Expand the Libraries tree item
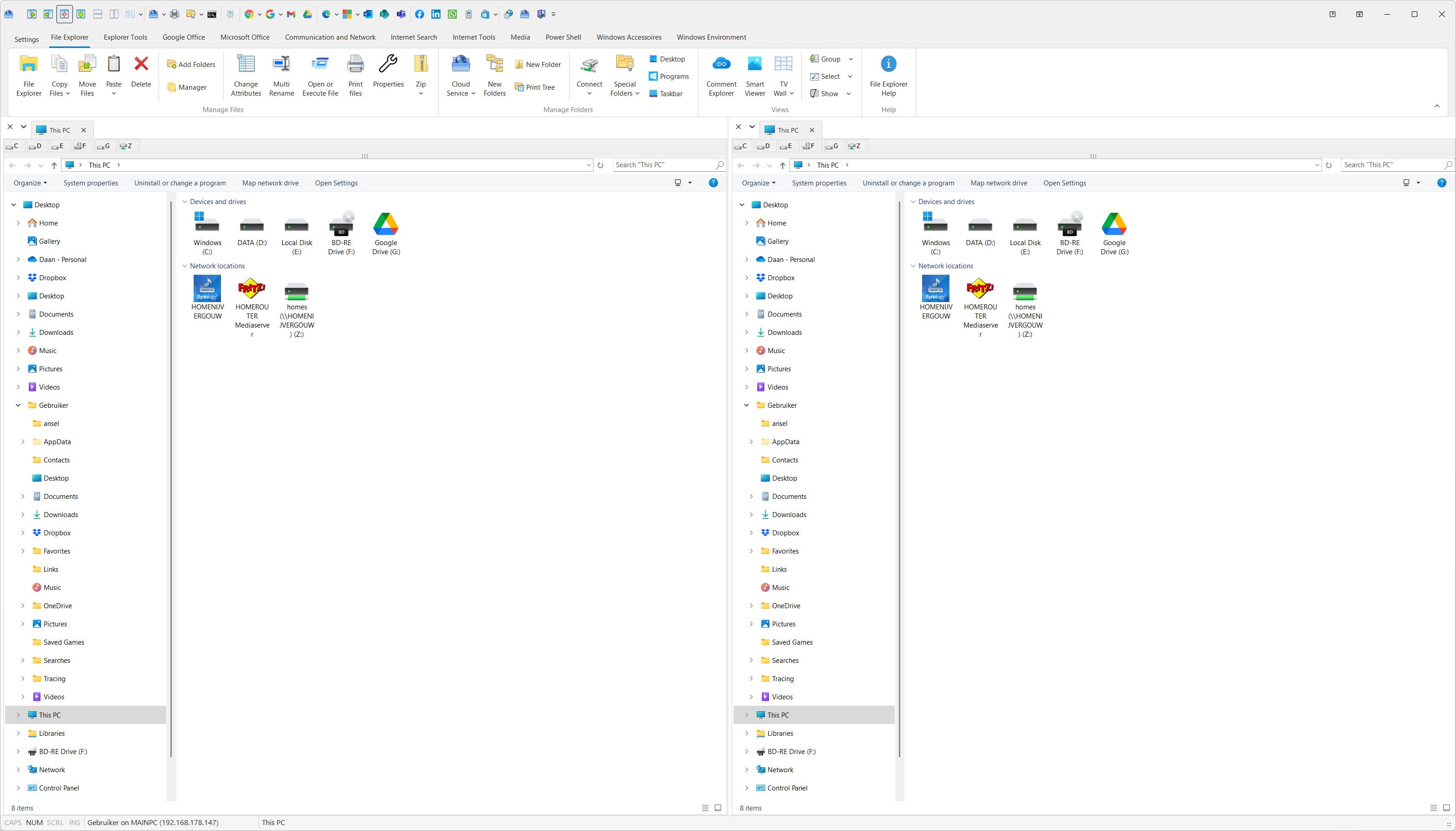1456x831 pixels. (x=18, y=733)
